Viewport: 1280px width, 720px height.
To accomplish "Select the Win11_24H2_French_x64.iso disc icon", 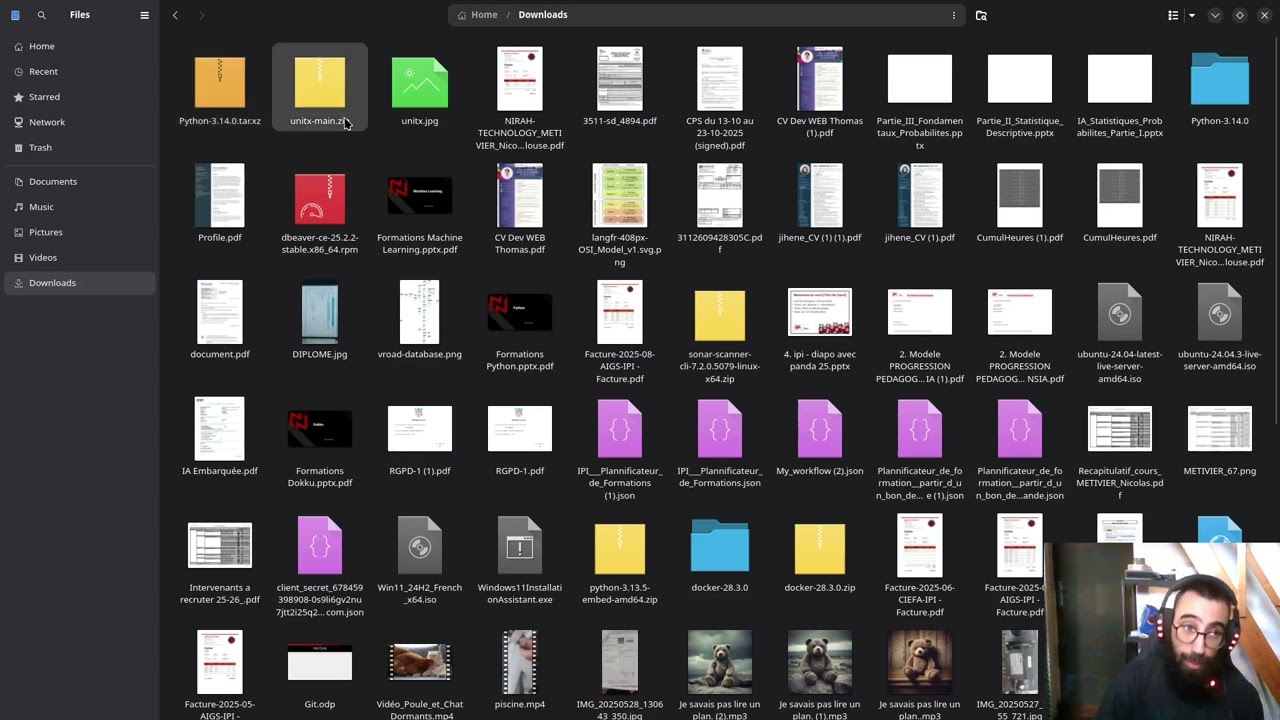I will 420,546.
